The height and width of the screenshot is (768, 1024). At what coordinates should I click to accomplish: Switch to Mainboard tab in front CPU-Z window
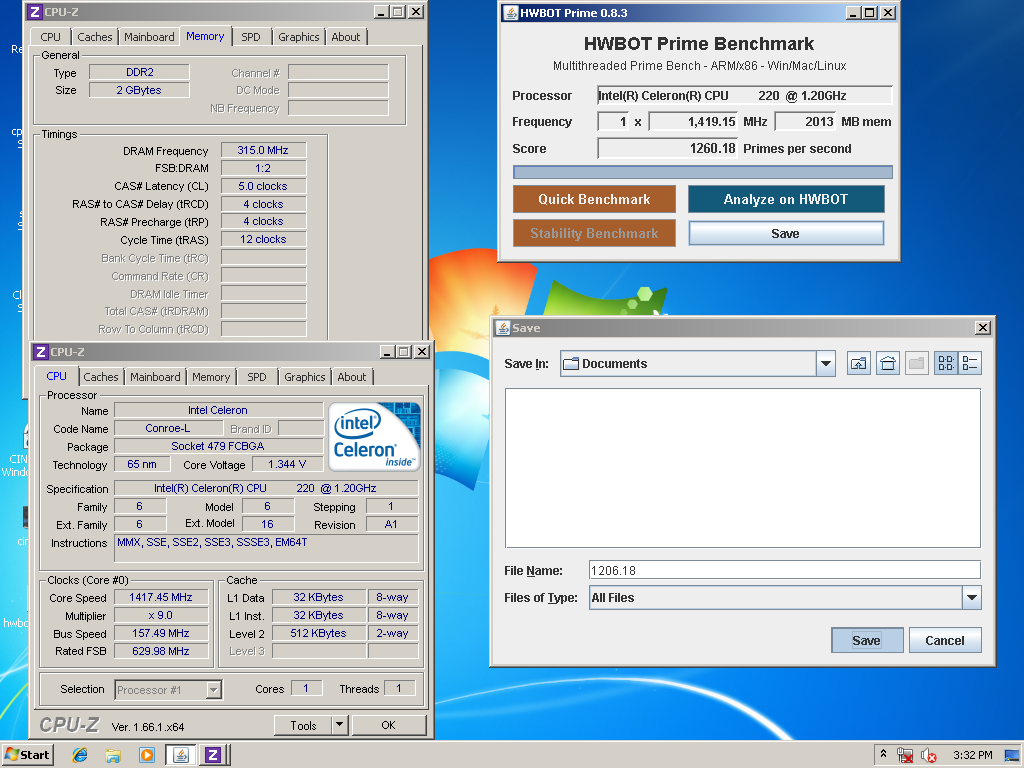(155, 377)
